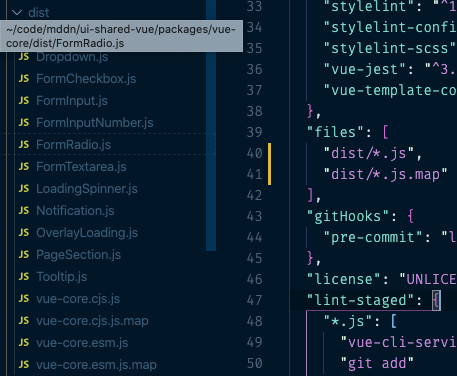457x376 pixels.
Task: Click the "pre-commit" key on line 44
Action: point(373,237)
